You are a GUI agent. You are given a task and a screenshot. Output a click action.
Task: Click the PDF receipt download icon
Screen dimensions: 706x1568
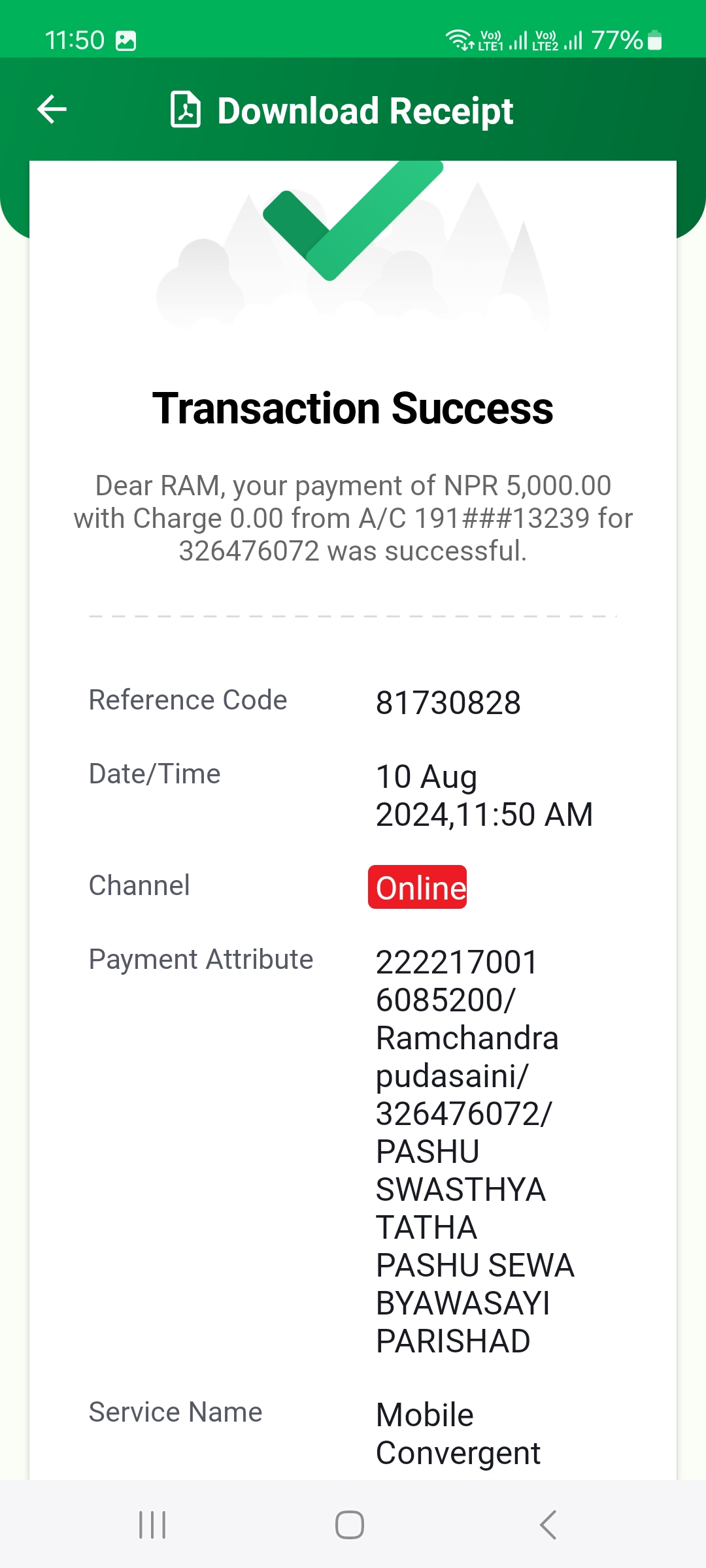pos(186,110)
